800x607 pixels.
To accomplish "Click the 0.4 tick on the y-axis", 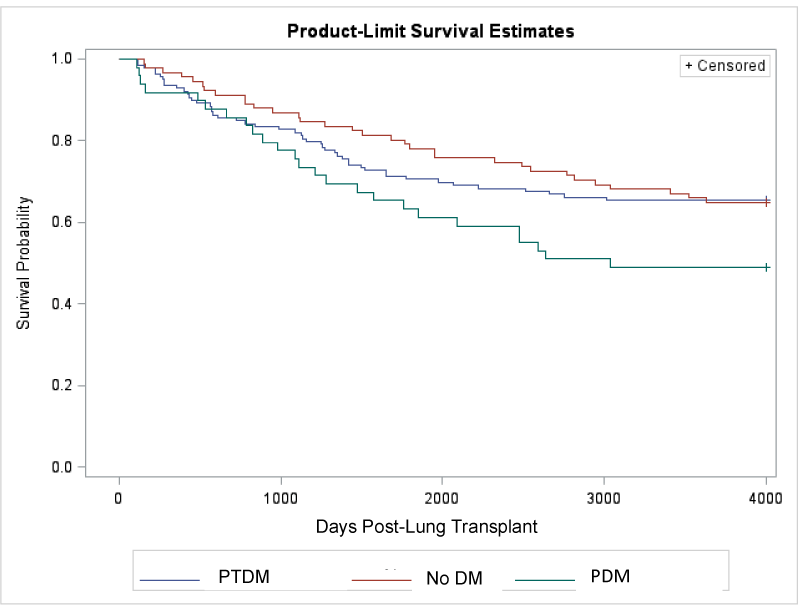I will [61, 304].
